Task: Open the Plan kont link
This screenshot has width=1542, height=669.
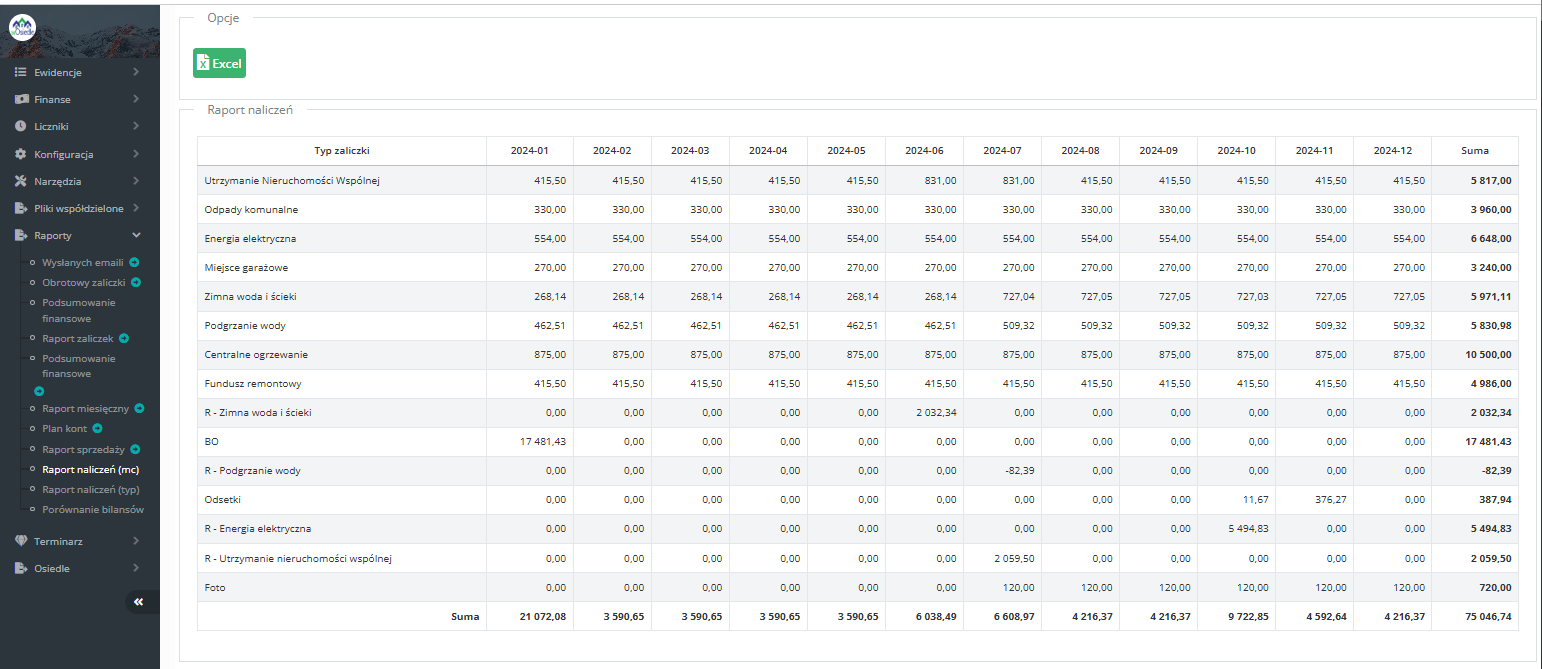Action: 65,428
